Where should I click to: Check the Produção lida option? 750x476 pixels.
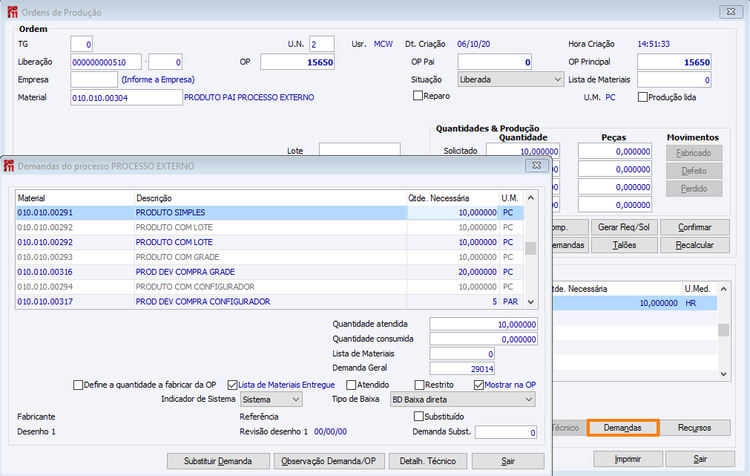(x=641, y=97)
